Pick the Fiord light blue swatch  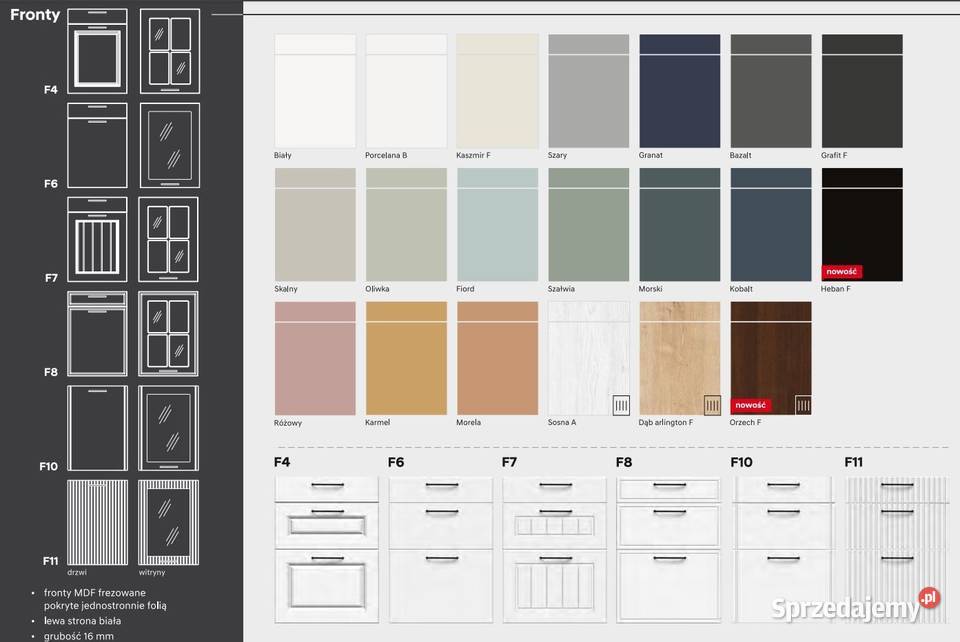[497, 225]
